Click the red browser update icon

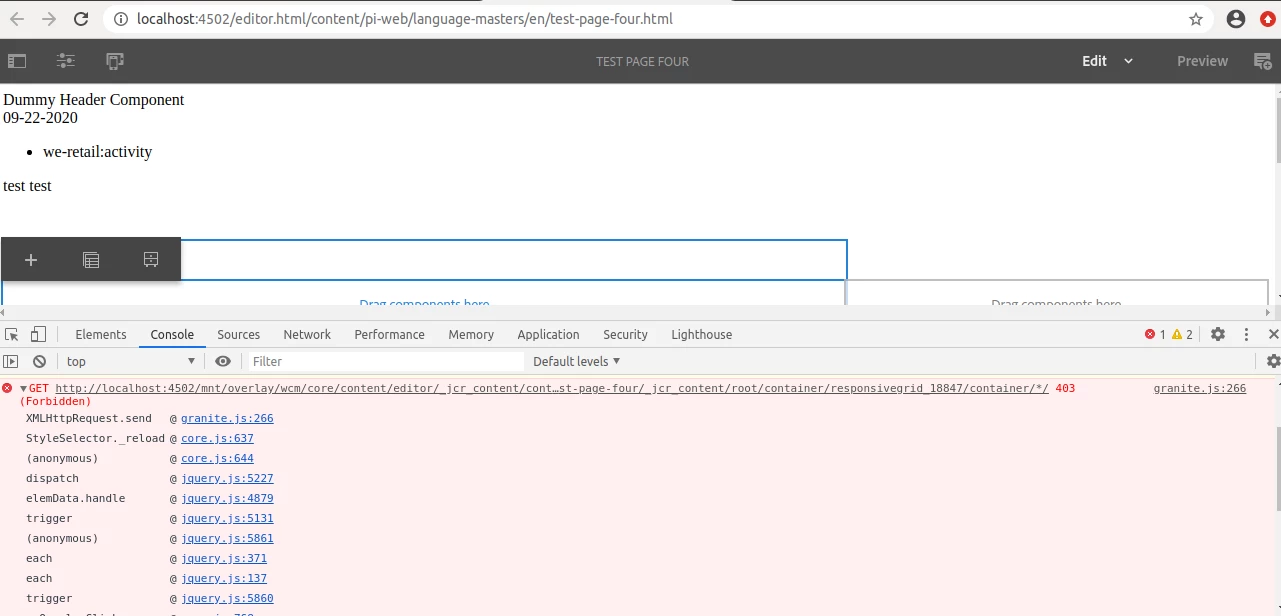(x=1268, y=19)
